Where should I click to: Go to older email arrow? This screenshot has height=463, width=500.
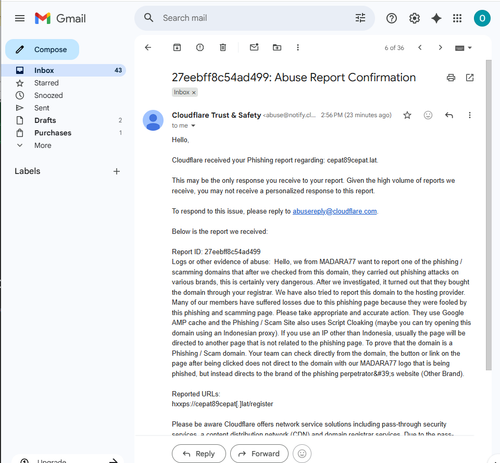click(440, 48)
